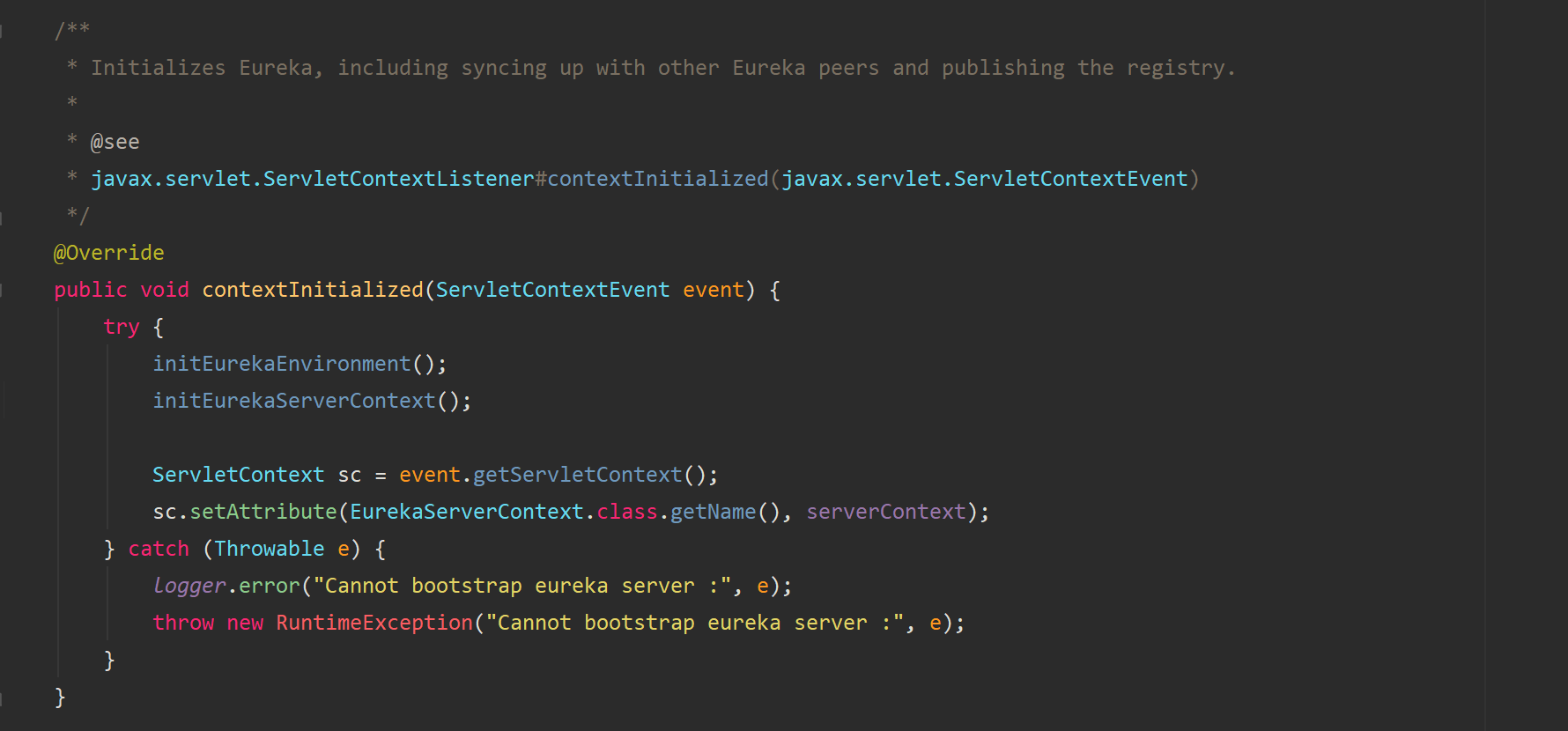
Task: Click the EurekaServerContext class reference
Action: click(x=467, y=512)
